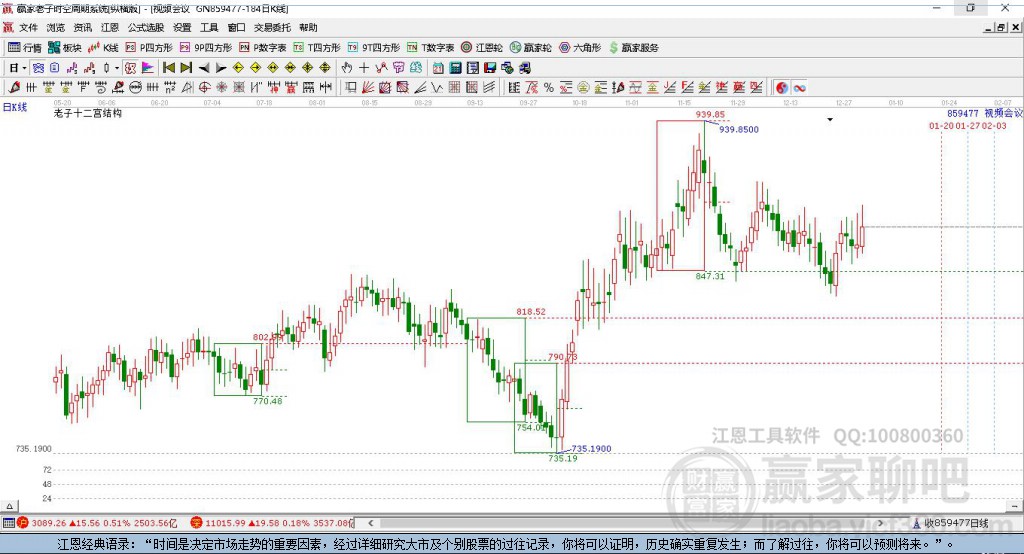The image size is (1024, 554).
Task: Select the Gann fan lines tool
Action: tap(368, 87)
